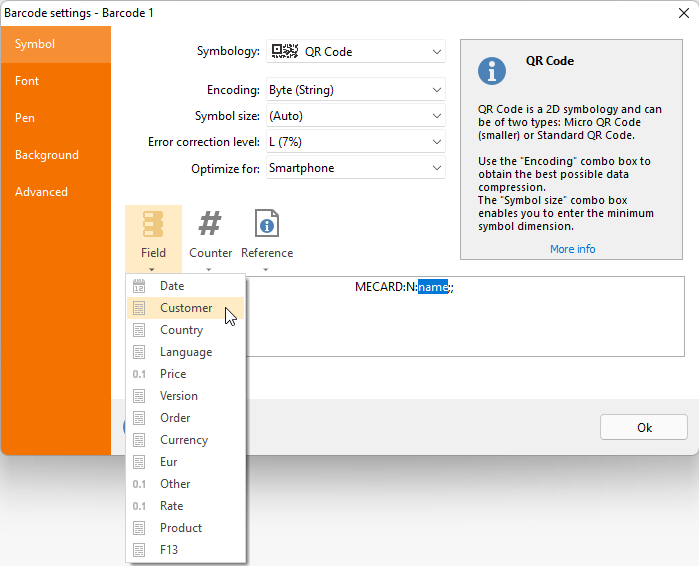Viewport: 699px width, 566px height.
Task: Select the Price numeric field icon
Action: (139, 374)
